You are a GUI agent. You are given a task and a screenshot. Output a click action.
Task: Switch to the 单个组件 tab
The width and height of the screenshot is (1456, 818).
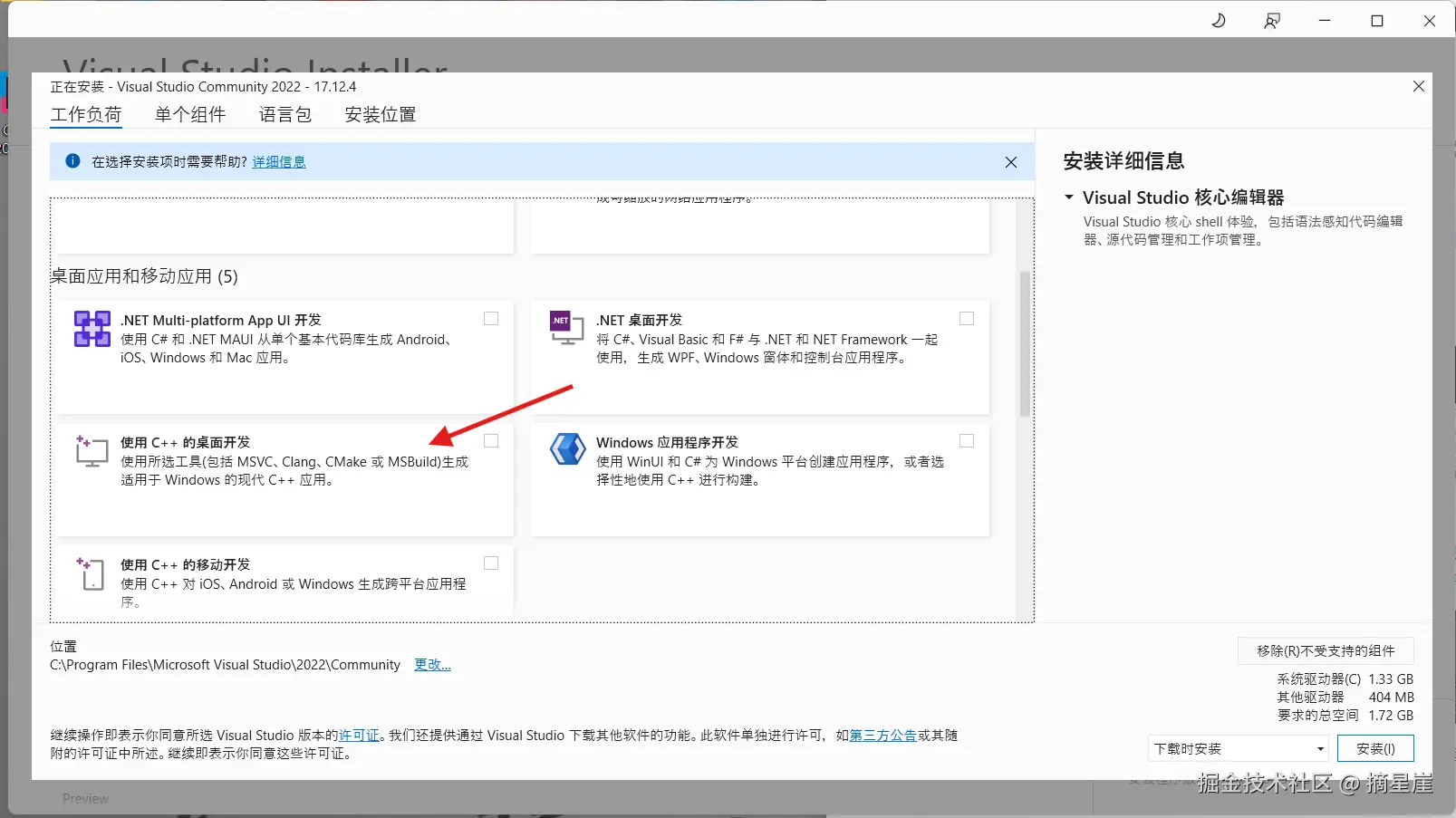pos(190,115)
